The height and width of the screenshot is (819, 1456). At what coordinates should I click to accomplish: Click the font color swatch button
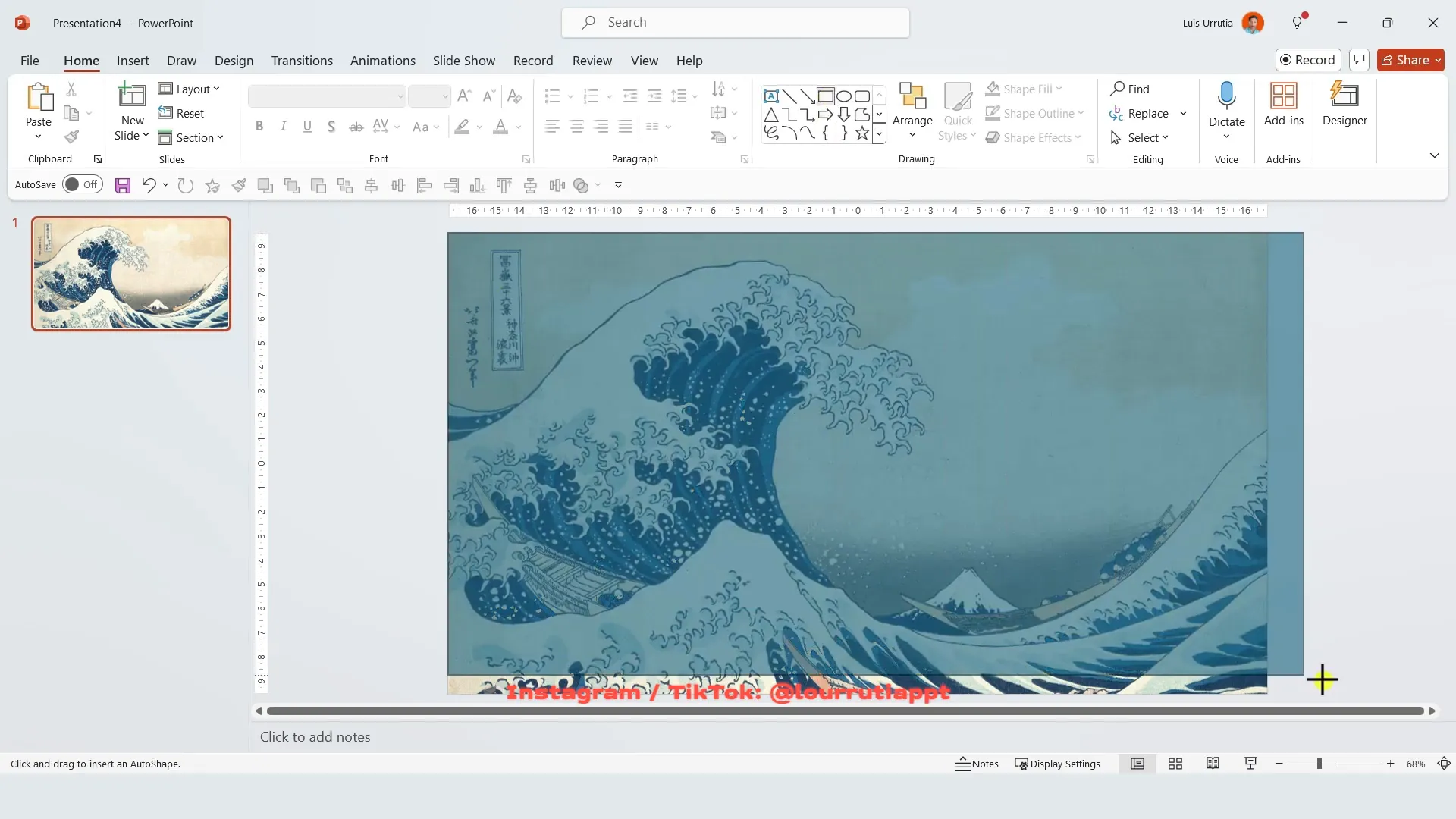[x=500, y=127]
